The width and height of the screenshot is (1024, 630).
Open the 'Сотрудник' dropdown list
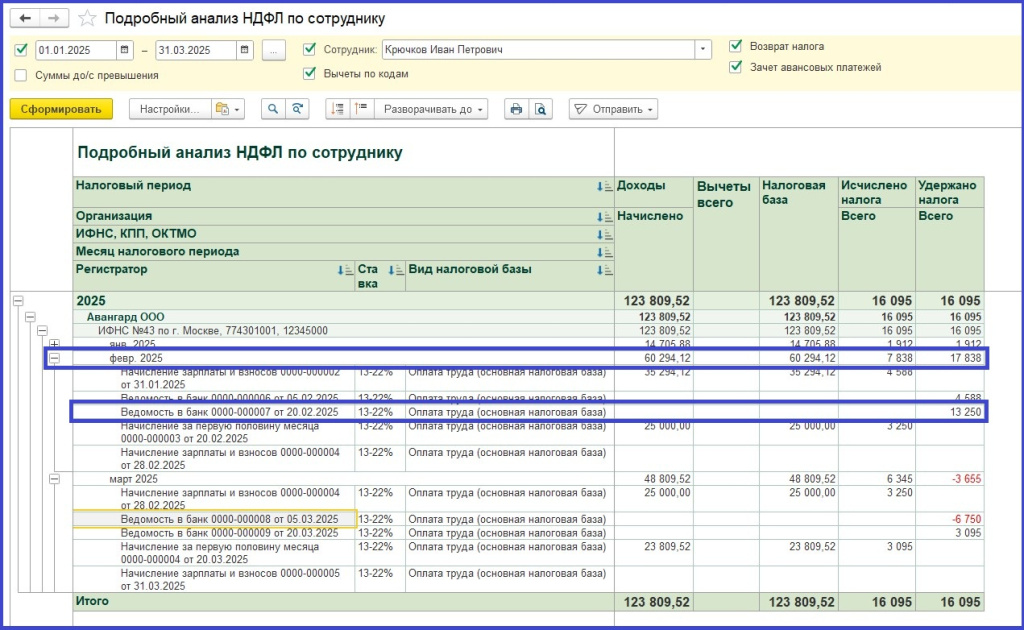(x=704, y=49)
